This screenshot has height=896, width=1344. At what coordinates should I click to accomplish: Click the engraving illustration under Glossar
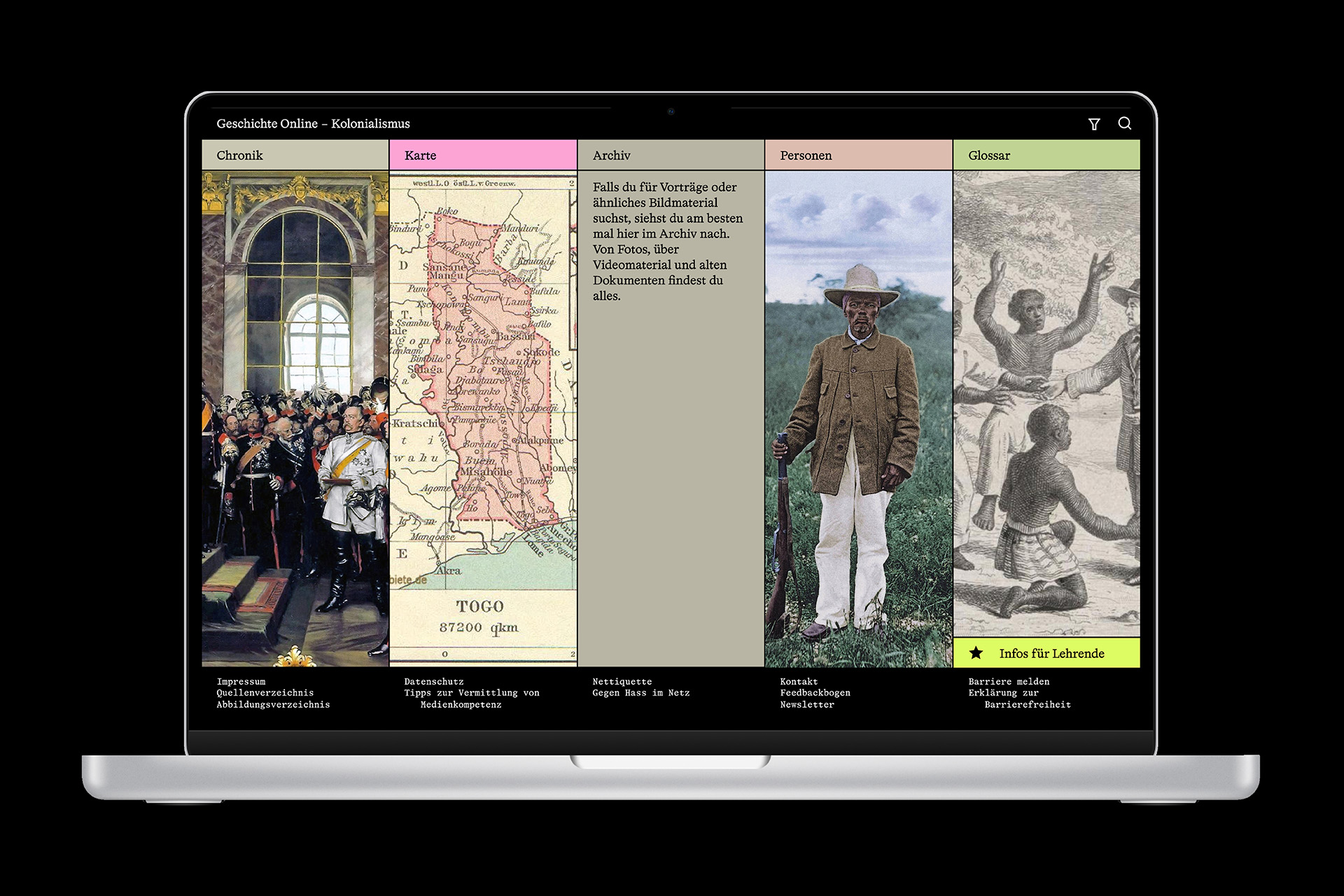(1046, 404)
